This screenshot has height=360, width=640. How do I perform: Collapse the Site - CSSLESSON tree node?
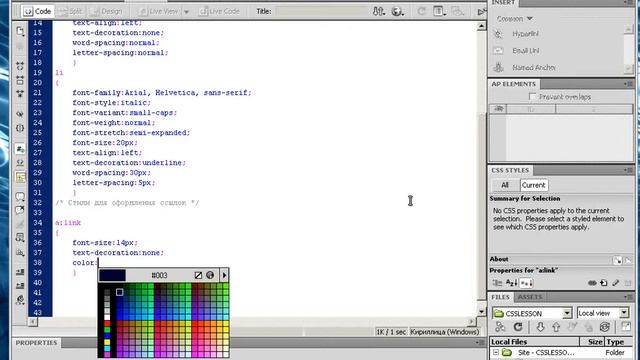[496, 352]
